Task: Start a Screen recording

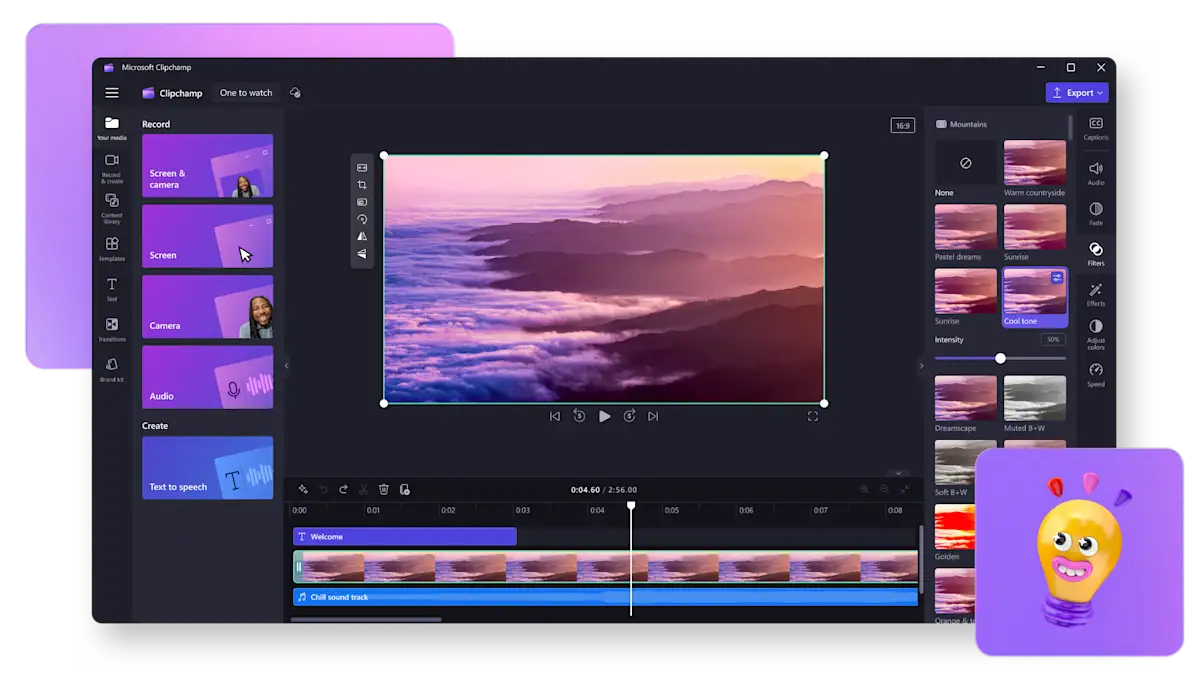Action: (207, 236)
